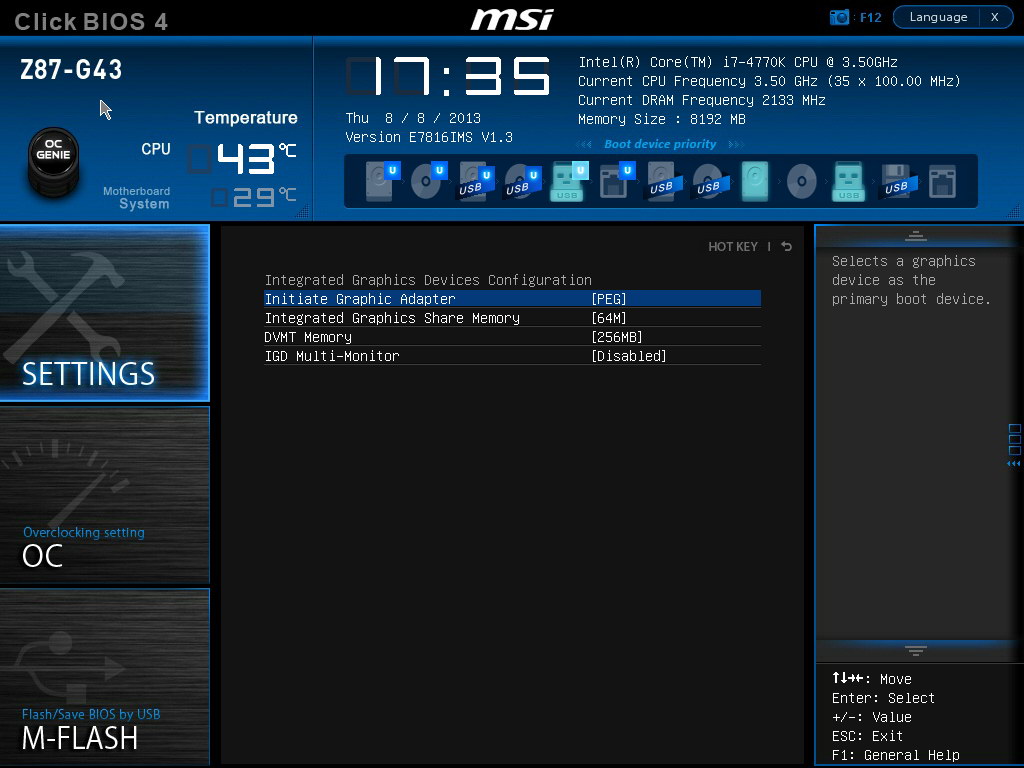The height and width of the screenshot is (768, 1024).
Task: Click the X button beside Language
Action: [x=995, y=17]
